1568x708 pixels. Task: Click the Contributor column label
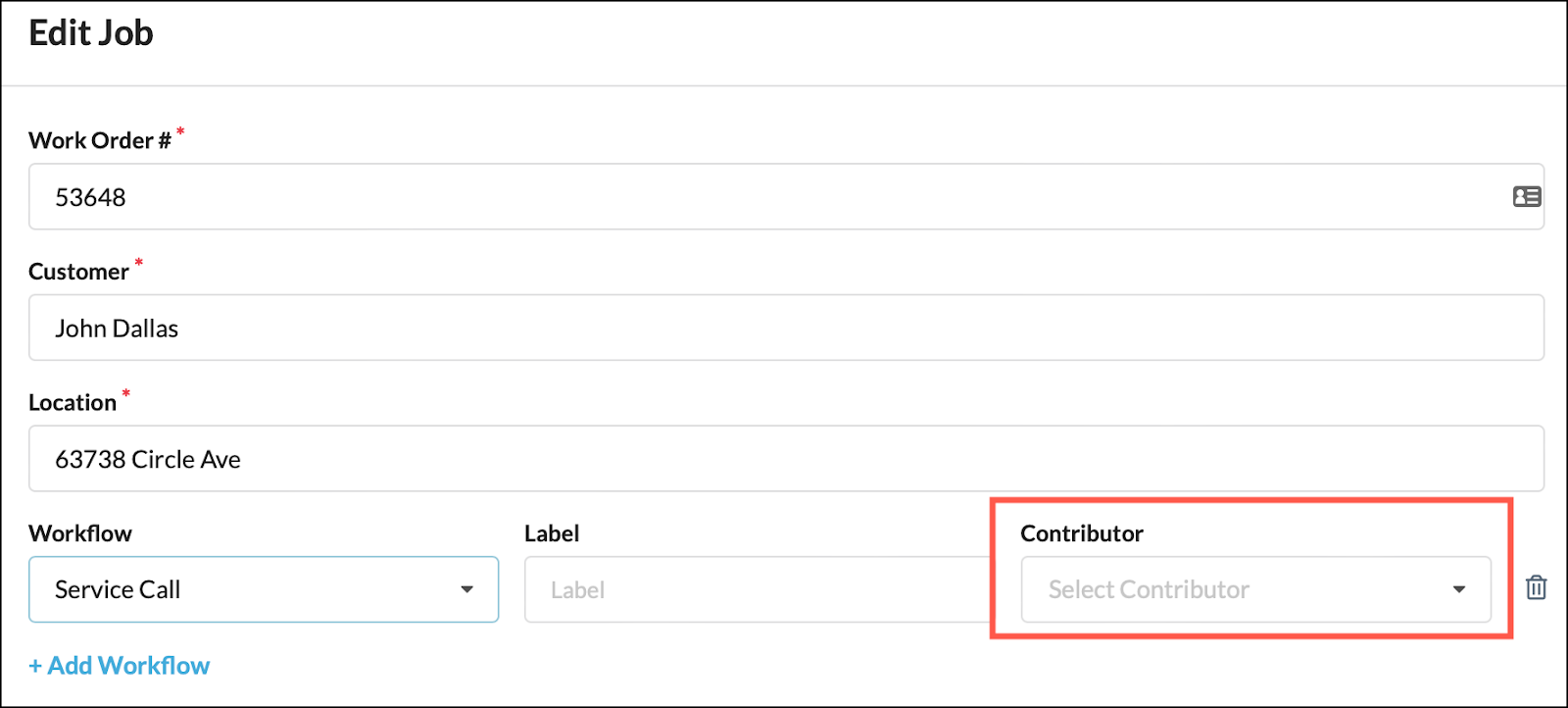click(1082, 533)
